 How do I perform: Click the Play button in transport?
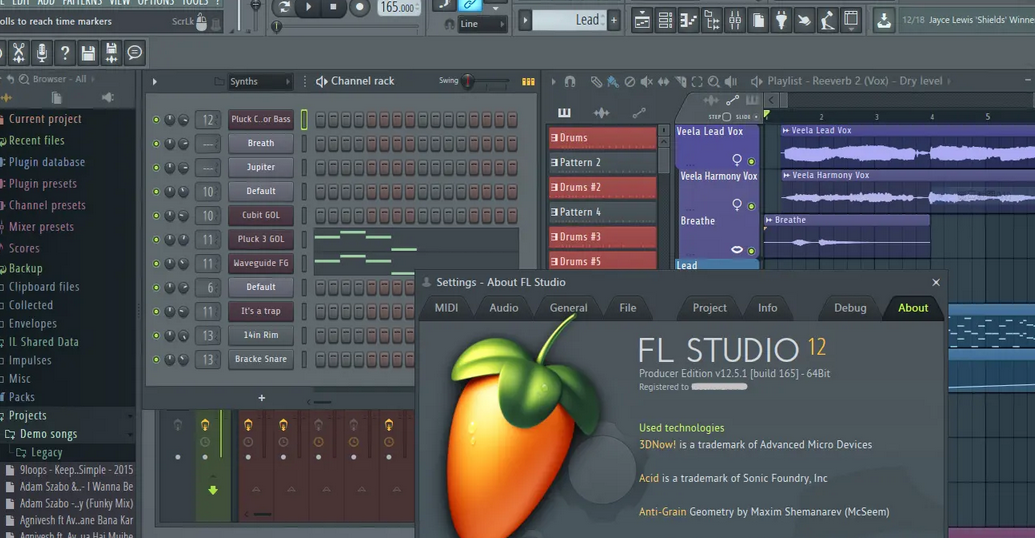[x=308, y=7]
